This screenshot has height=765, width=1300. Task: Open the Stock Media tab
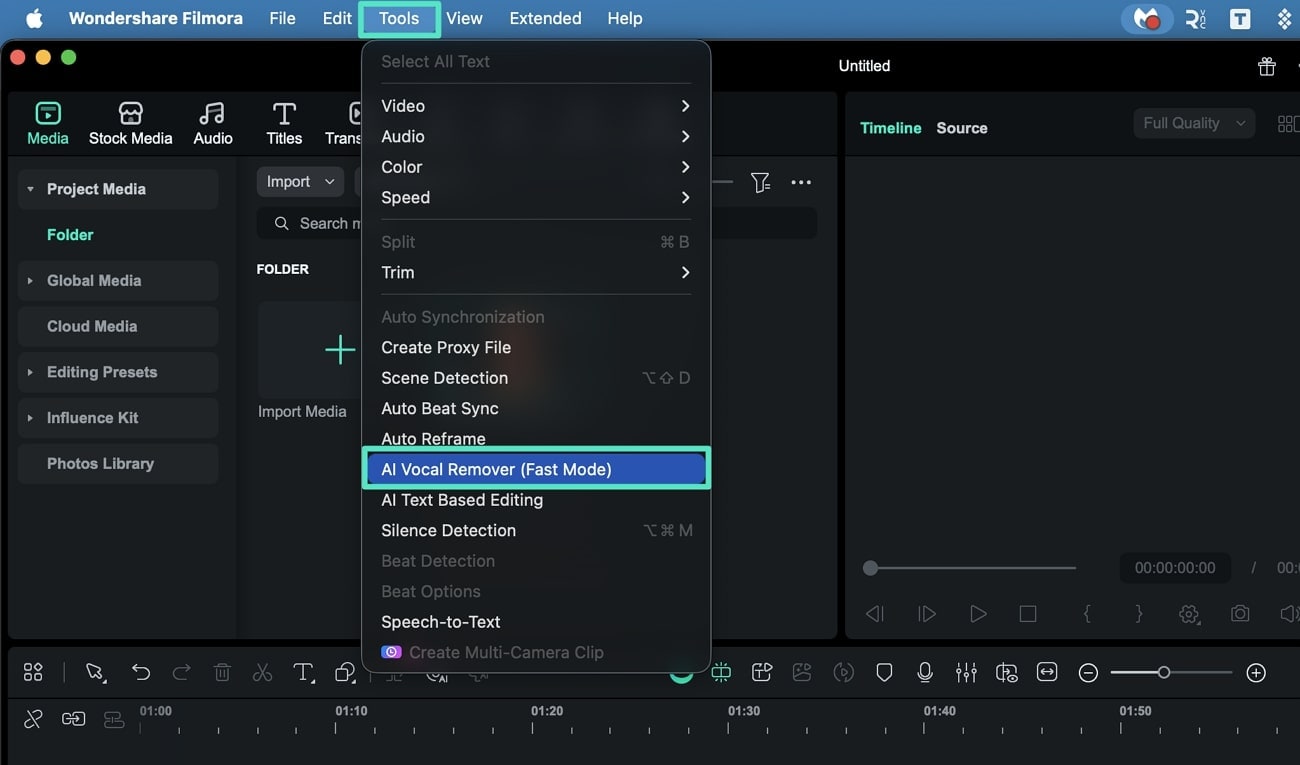point(130,124)
